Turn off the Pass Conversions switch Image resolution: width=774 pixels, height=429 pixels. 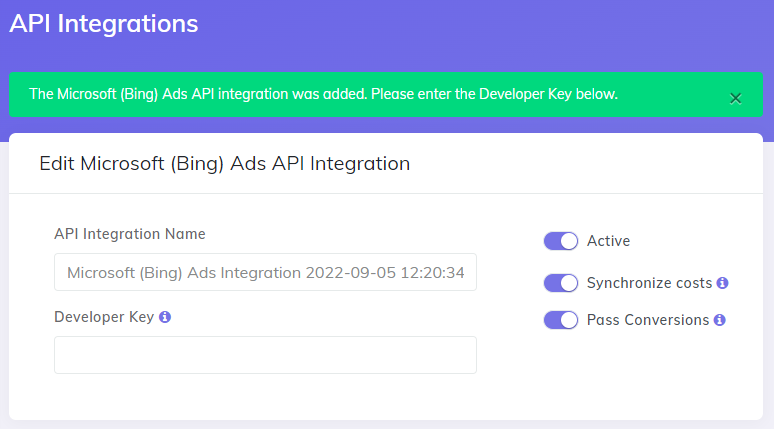[x=561, y=320]
